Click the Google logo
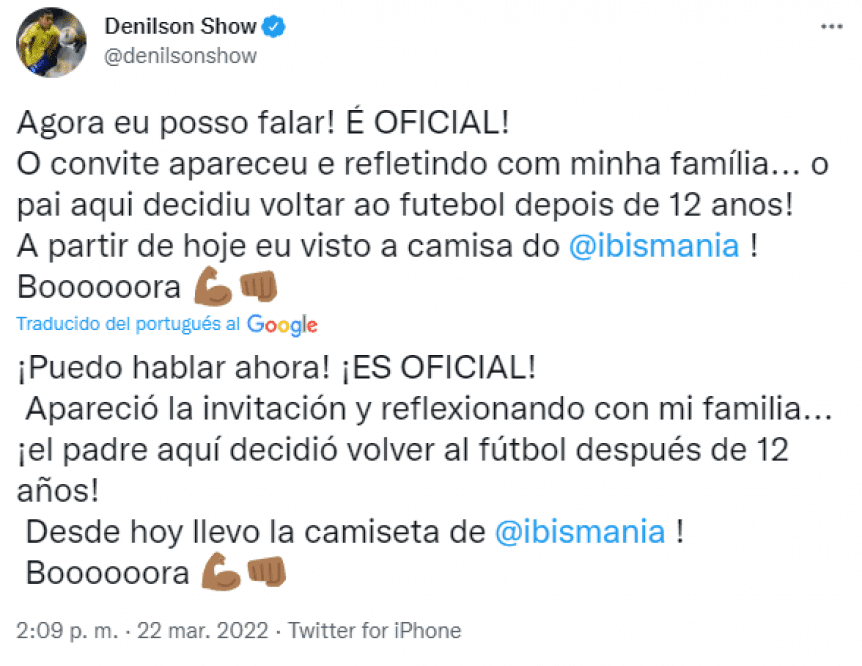 [x=282, y=324]
